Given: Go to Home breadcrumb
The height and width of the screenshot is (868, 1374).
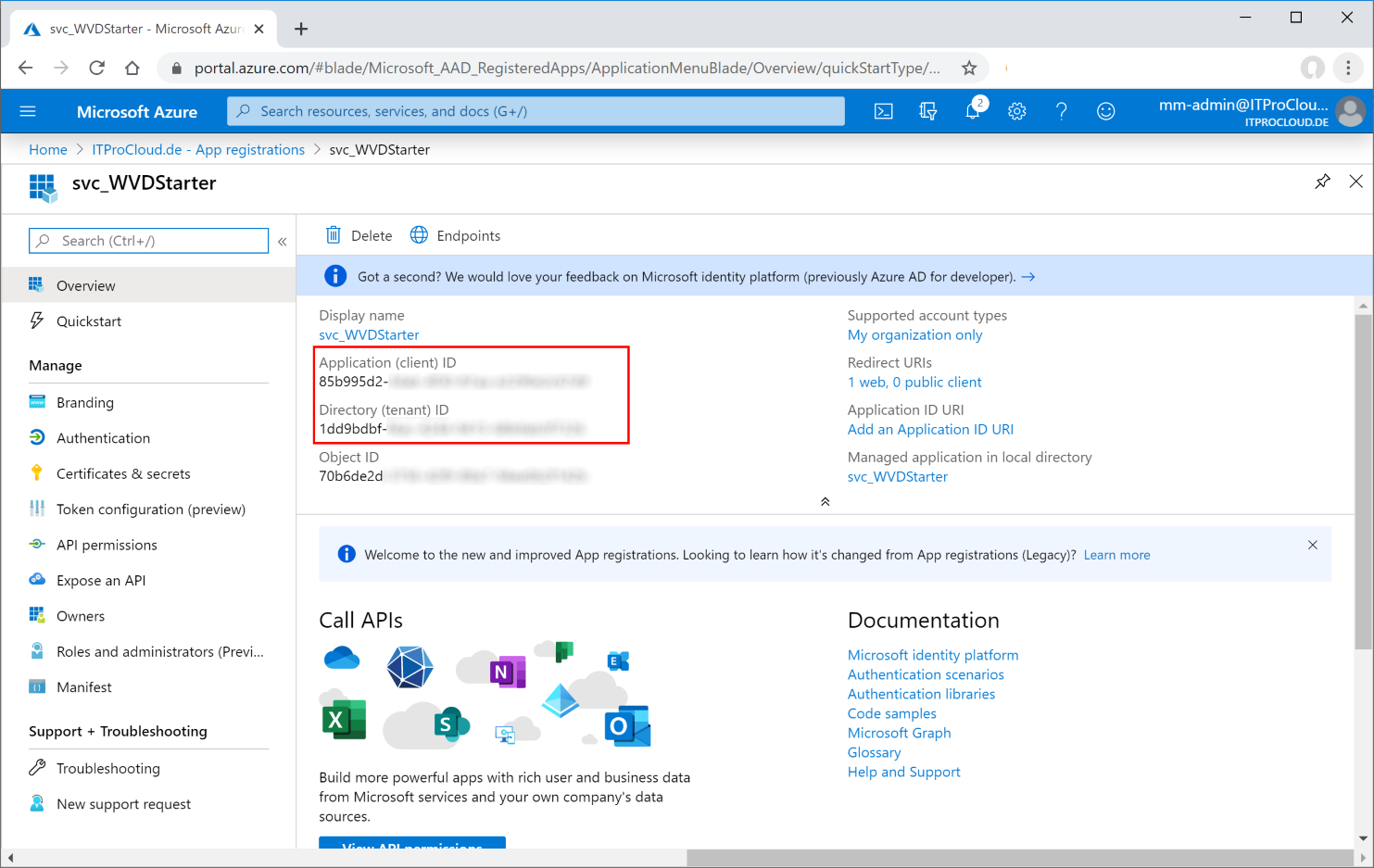Looking at the screenshot, I should coord(48,149).
